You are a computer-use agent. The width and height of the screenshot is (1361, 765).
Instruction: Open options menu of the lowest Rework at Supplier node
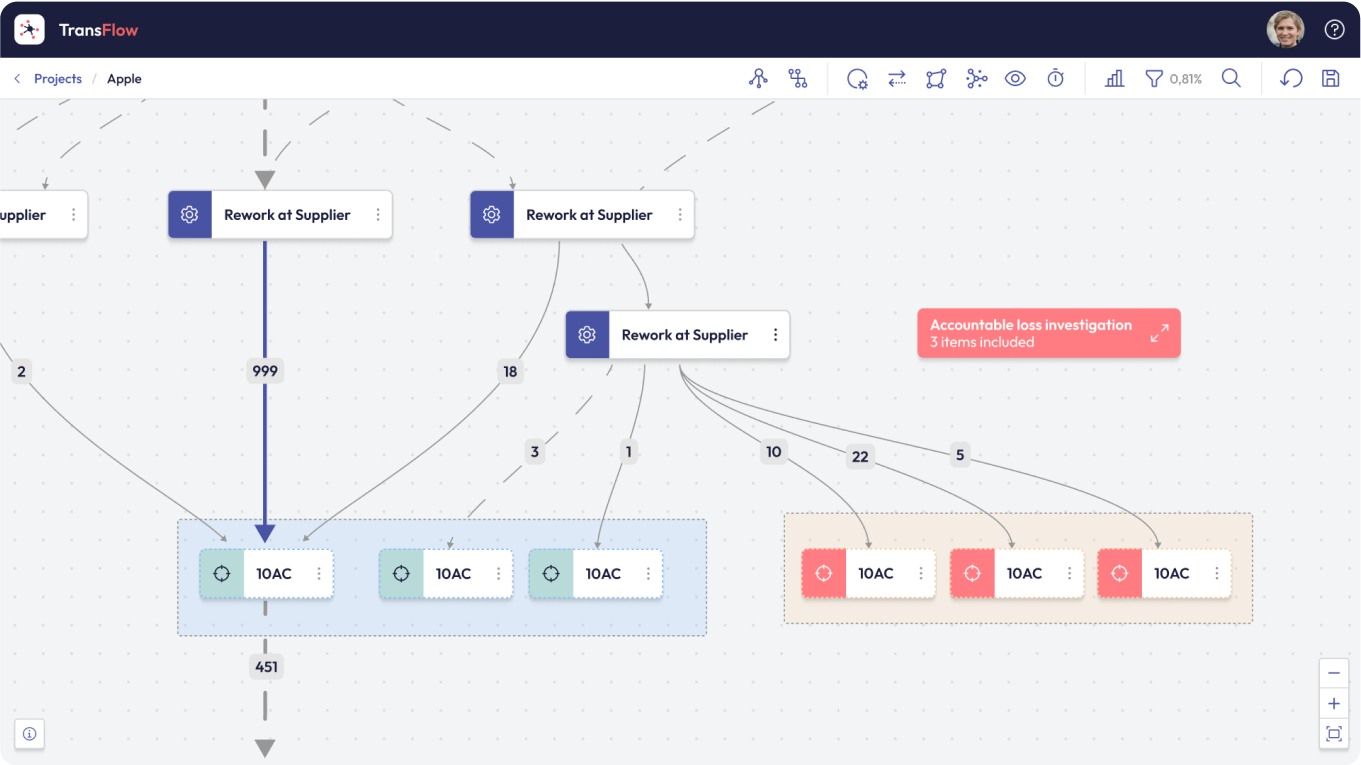[775, 335]
